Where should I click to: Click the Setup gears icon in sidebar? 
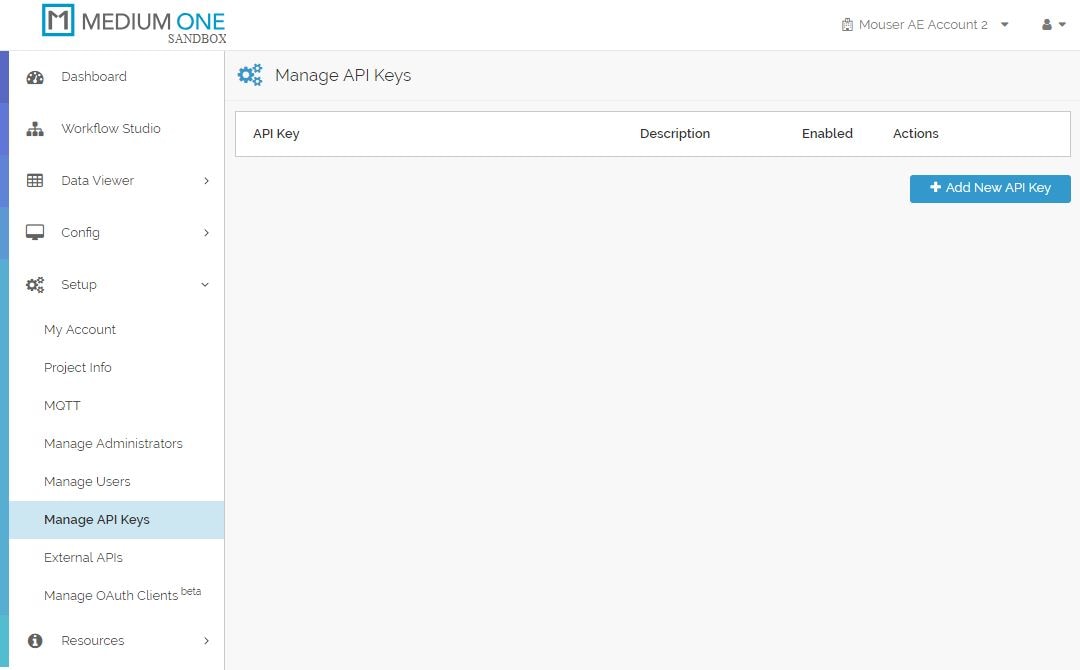(36, 284)
